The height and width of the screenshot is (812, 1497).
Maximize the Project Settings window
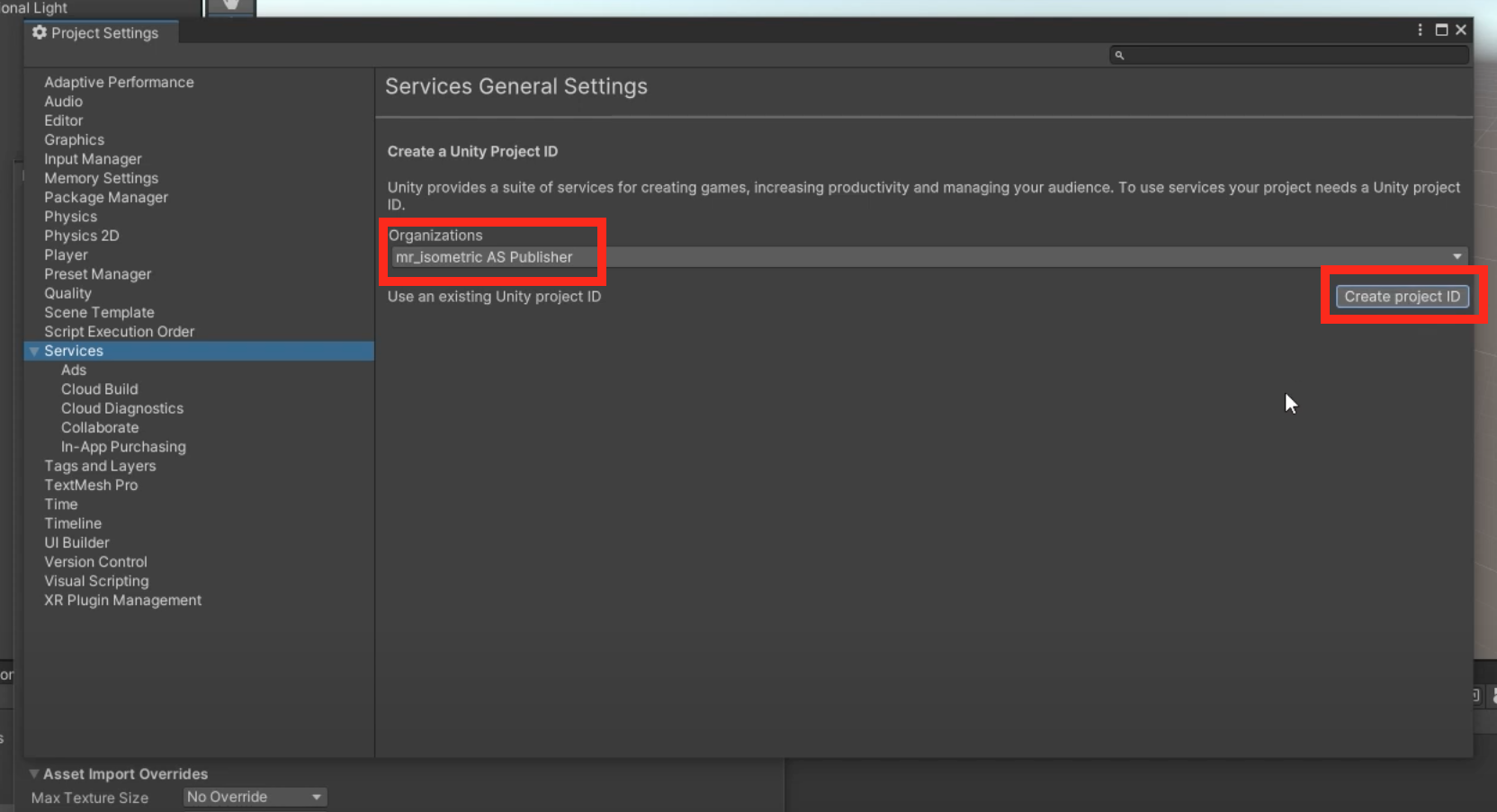(1441, 30)
